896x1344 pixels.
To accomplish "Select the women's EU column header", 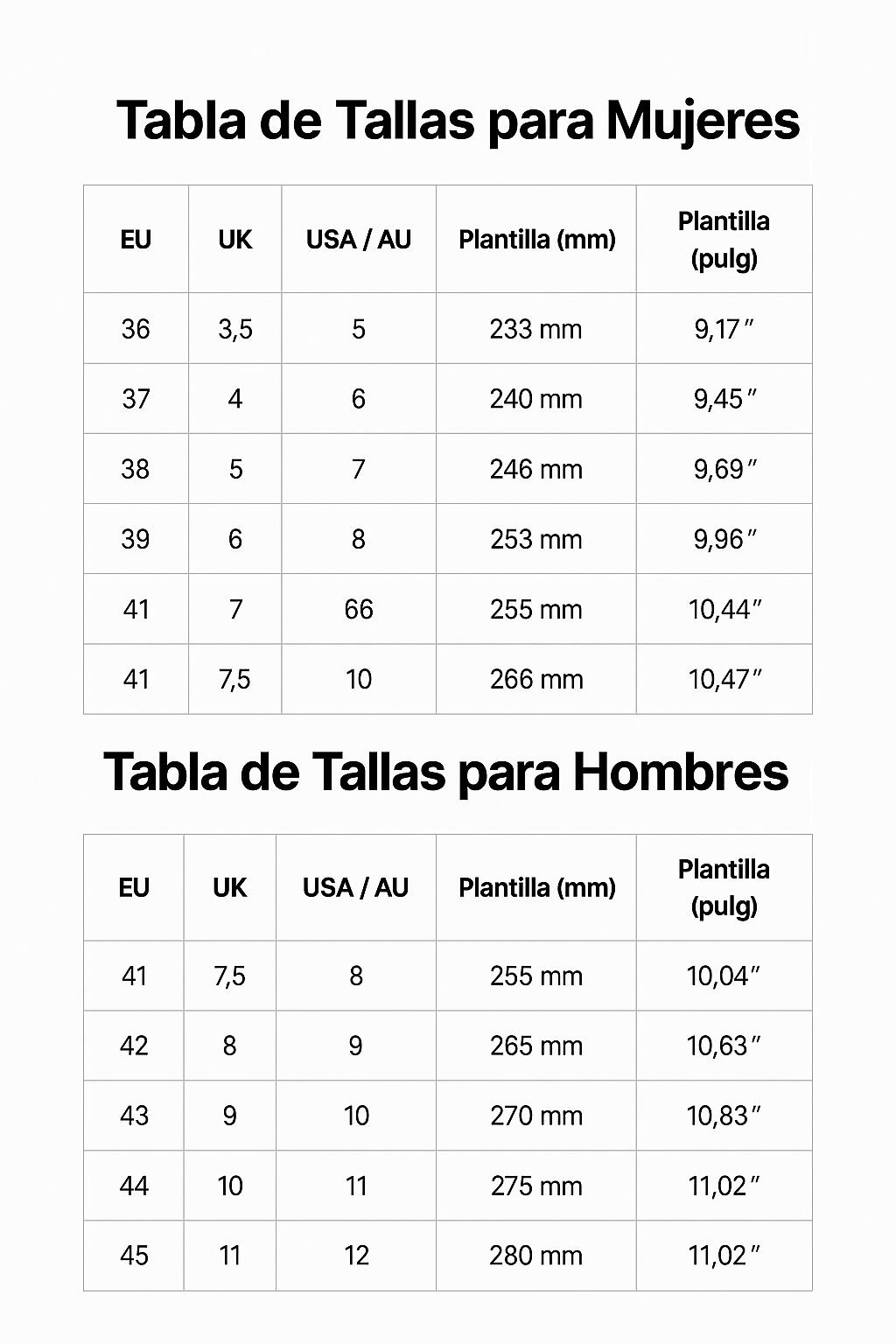I will tap(136, 239).
